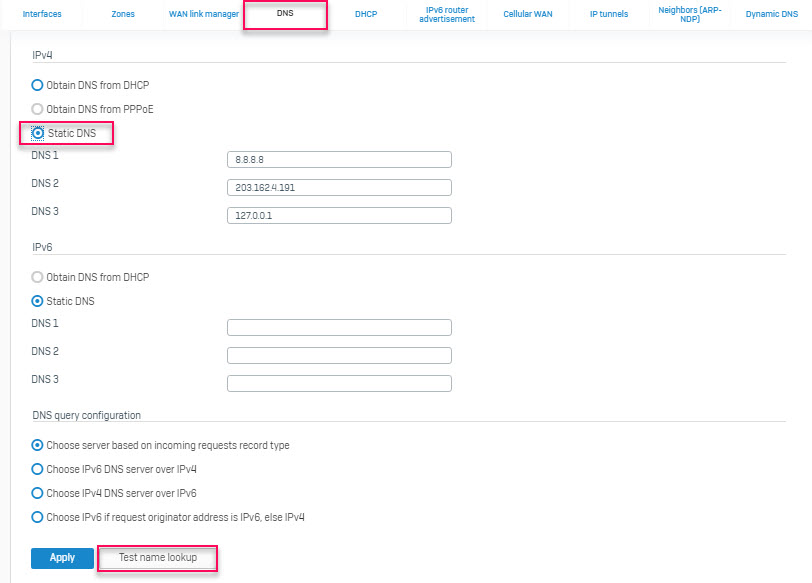Choose IPv6 Static DNS radio button
The image size is (812, 583).
pyautogui.click(x=37, y=301)
